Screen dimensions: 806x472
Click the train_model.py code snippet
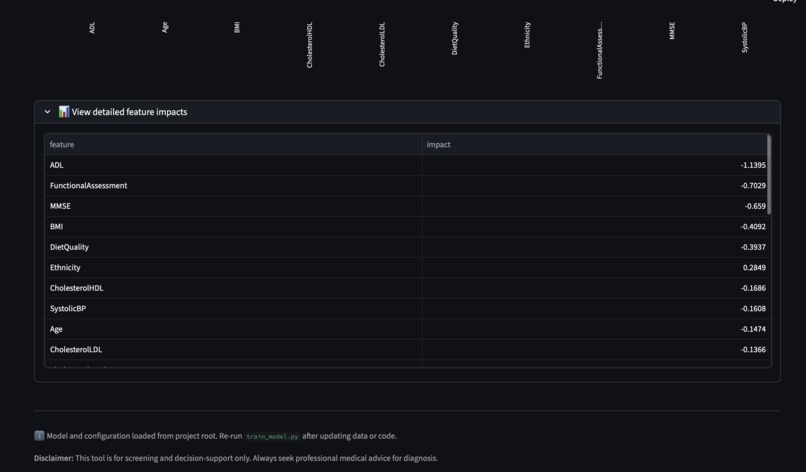[x=272, y=436]
